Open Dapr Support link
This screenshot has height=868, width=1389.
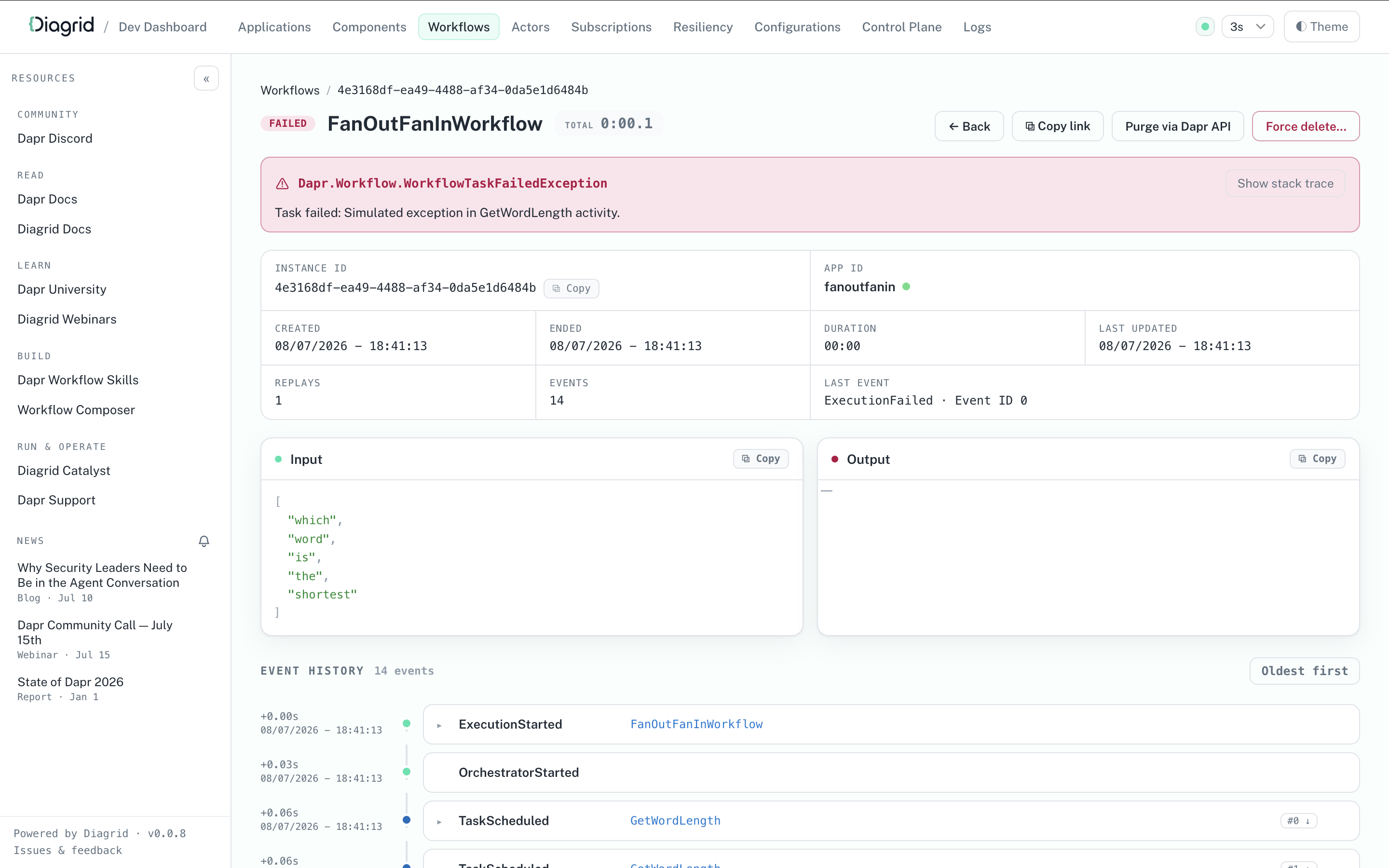[56, 500]
